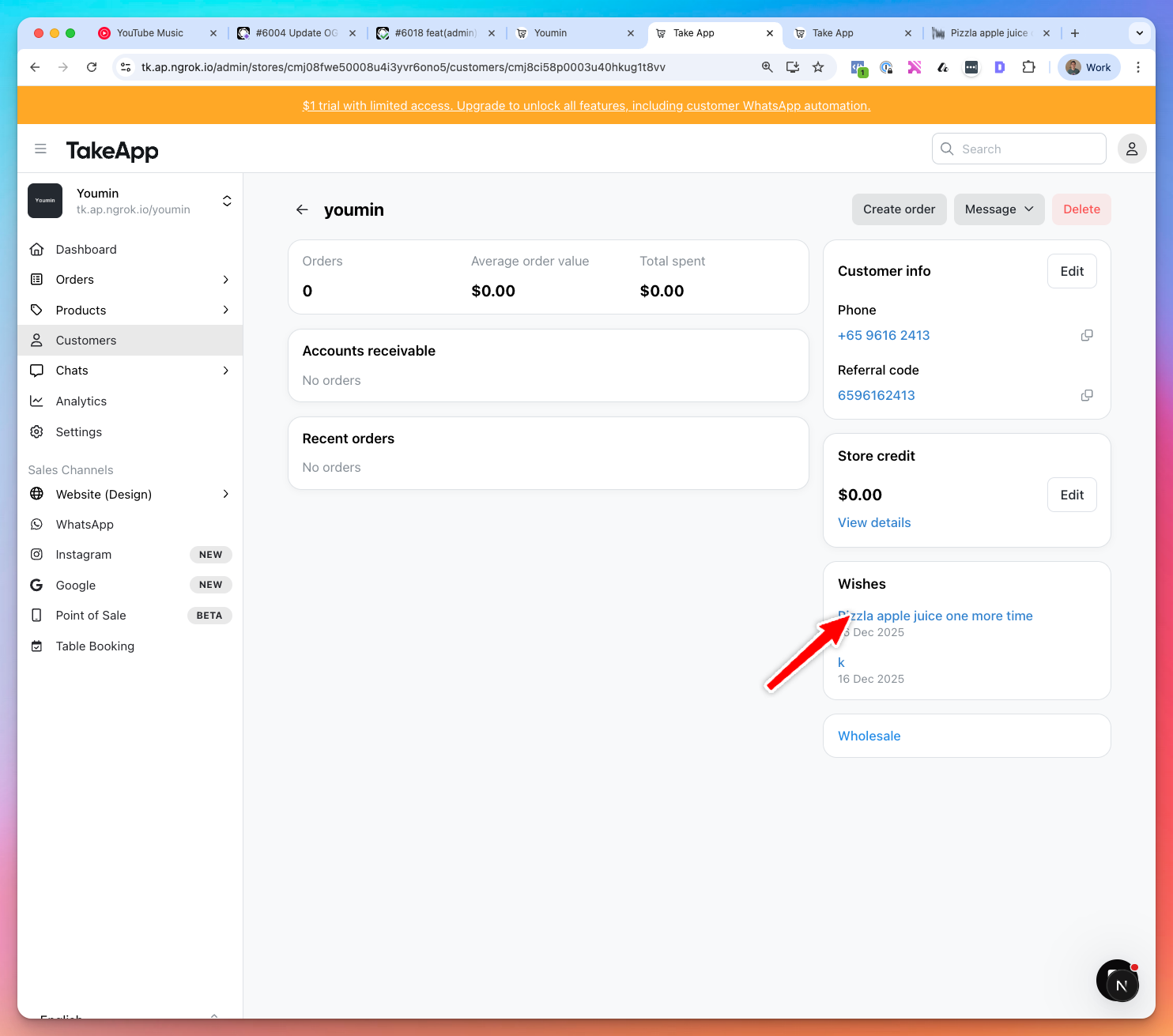This screenshot has width=1173, height=1036.
Task: Reload the browser page
Action: coord(92,67)
